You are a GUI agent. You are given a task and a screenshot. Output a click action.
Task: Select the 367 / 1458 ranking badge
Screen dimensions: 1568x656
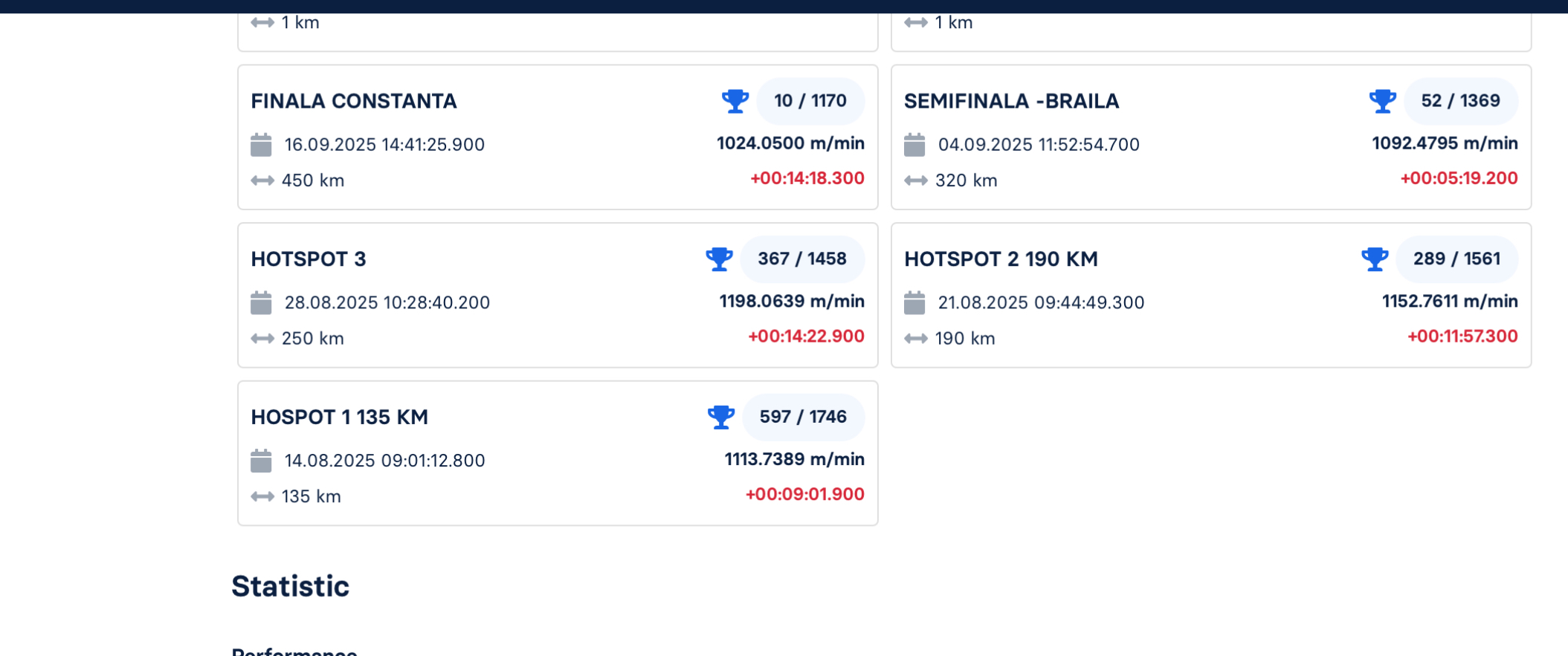point(801,259)
